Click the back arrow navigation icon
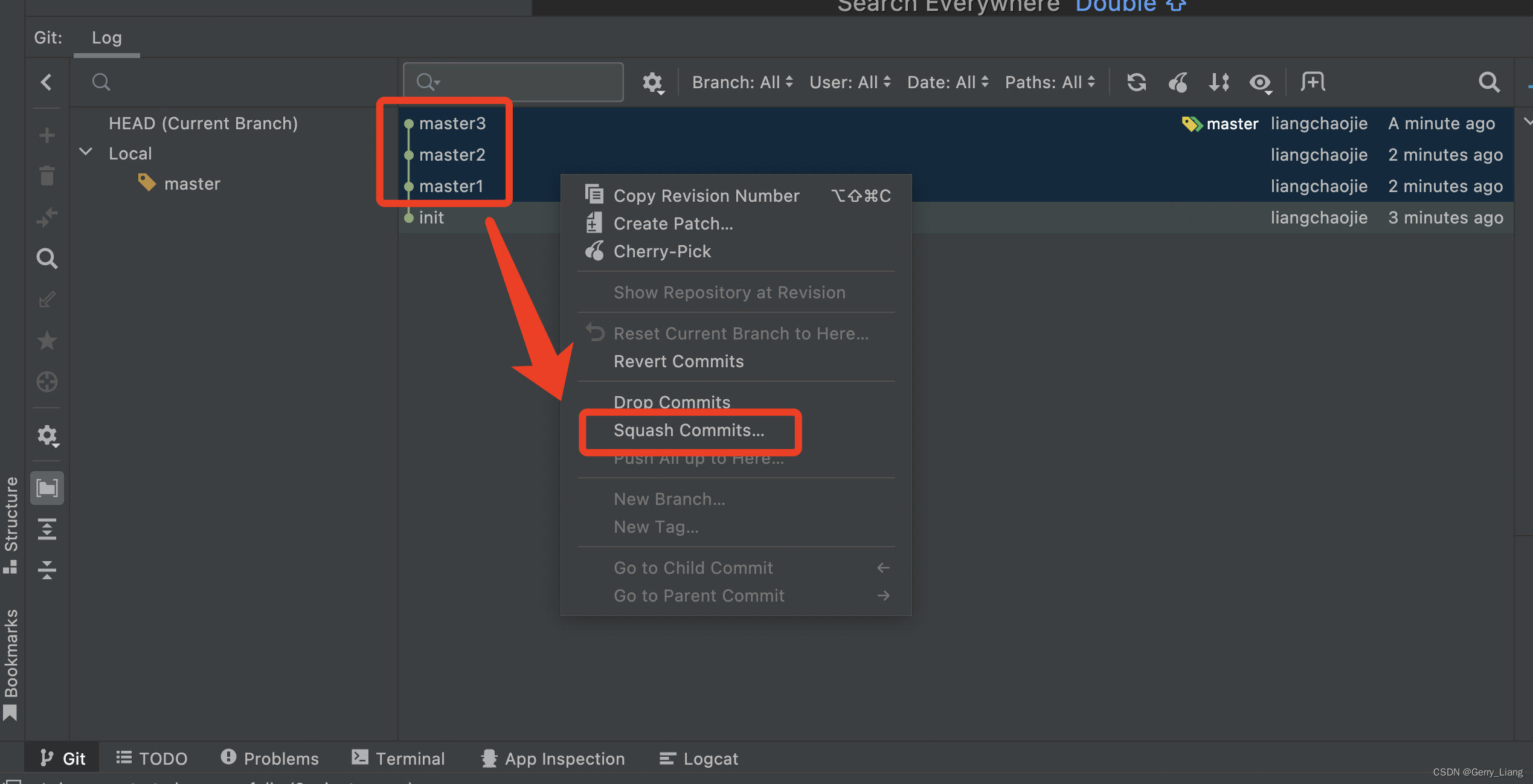The width and height of the screenshot is (1533, 784). point(46,82)
